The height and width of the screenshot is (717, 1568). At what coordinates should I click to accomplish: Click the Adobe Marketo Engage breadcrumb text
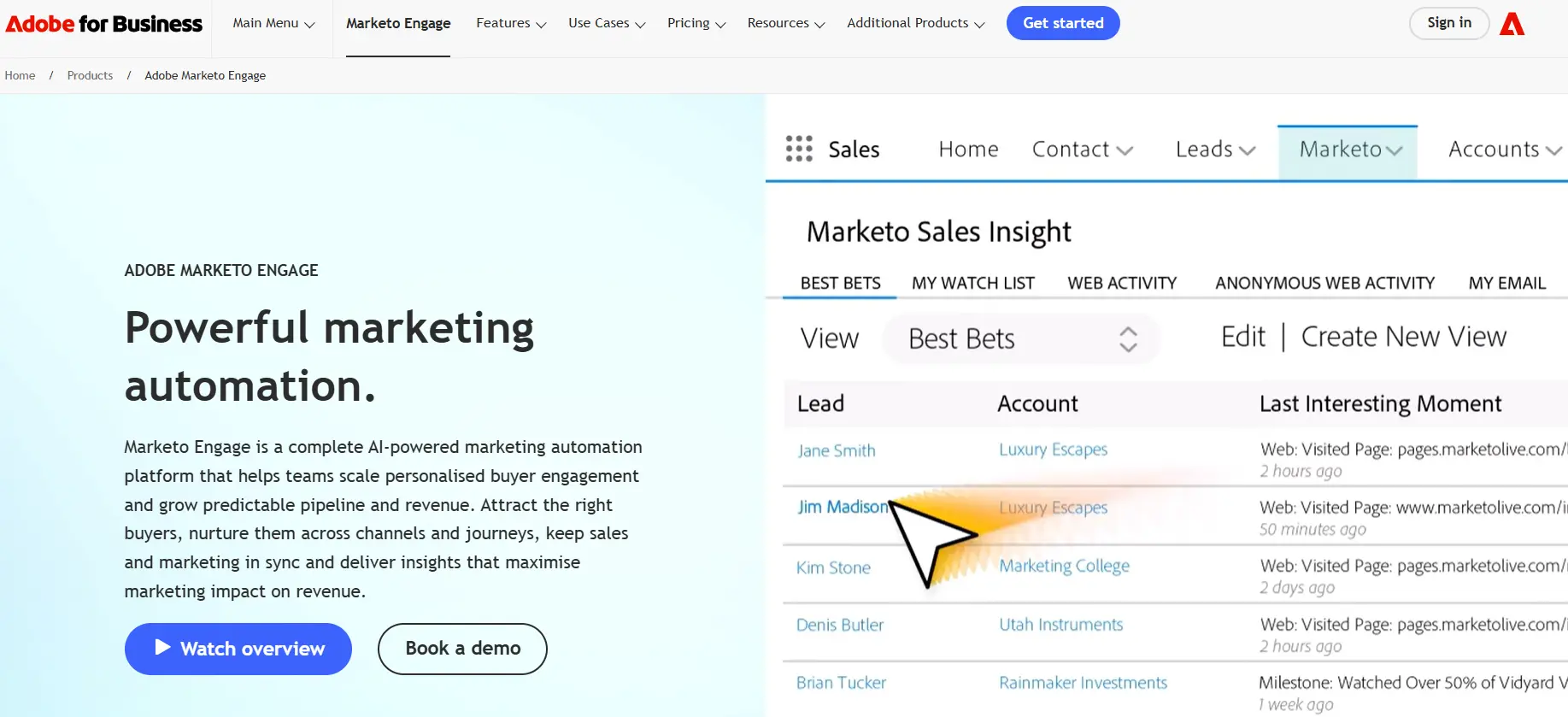pyautogui.click(x=205, y=75)
